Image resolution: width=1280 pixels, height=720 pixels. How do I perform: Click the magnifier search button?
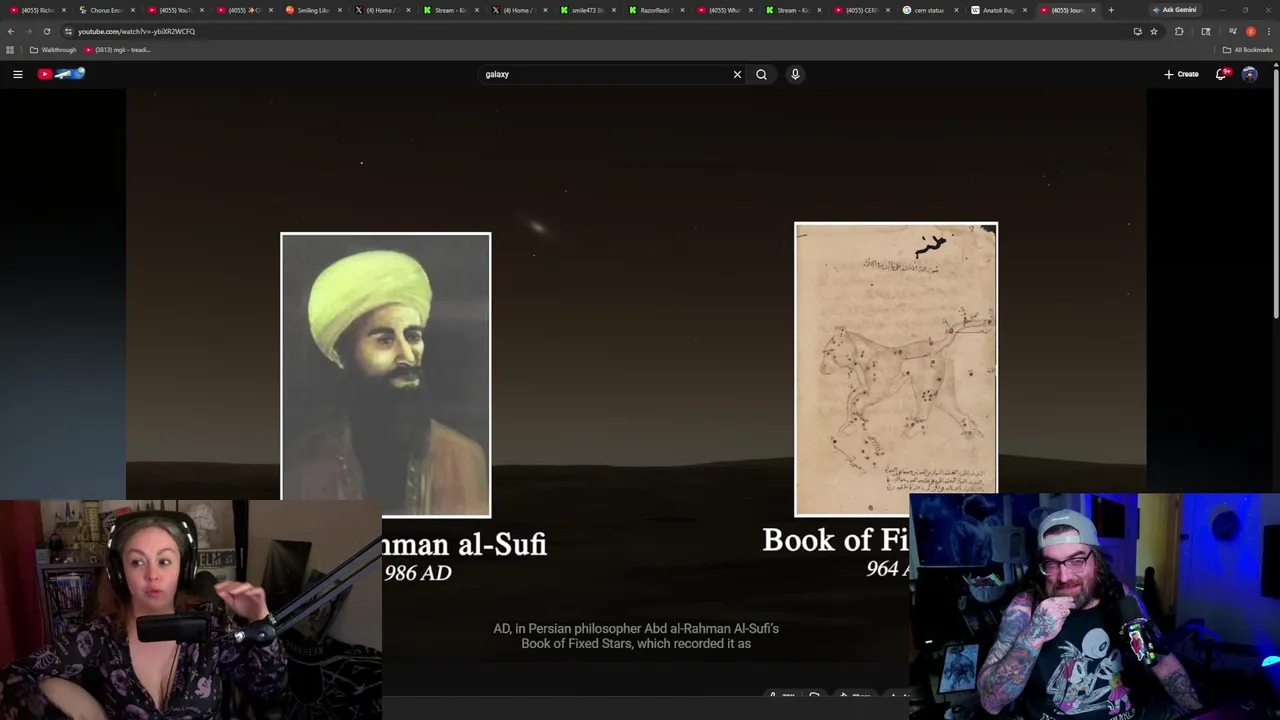coord(762,74)
